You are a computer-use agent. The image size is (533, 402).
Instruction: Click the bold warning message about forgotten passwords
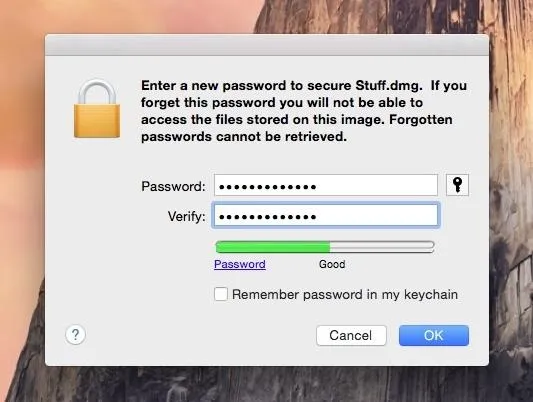304,111
